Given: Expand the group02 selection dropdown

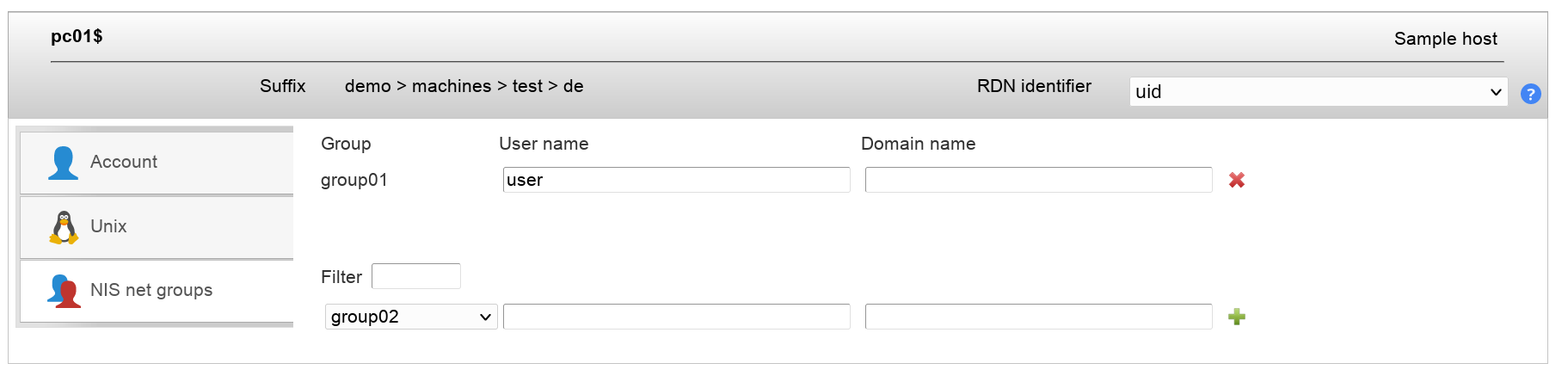Looking at the screenshot, I should click(x=410, y=317).
